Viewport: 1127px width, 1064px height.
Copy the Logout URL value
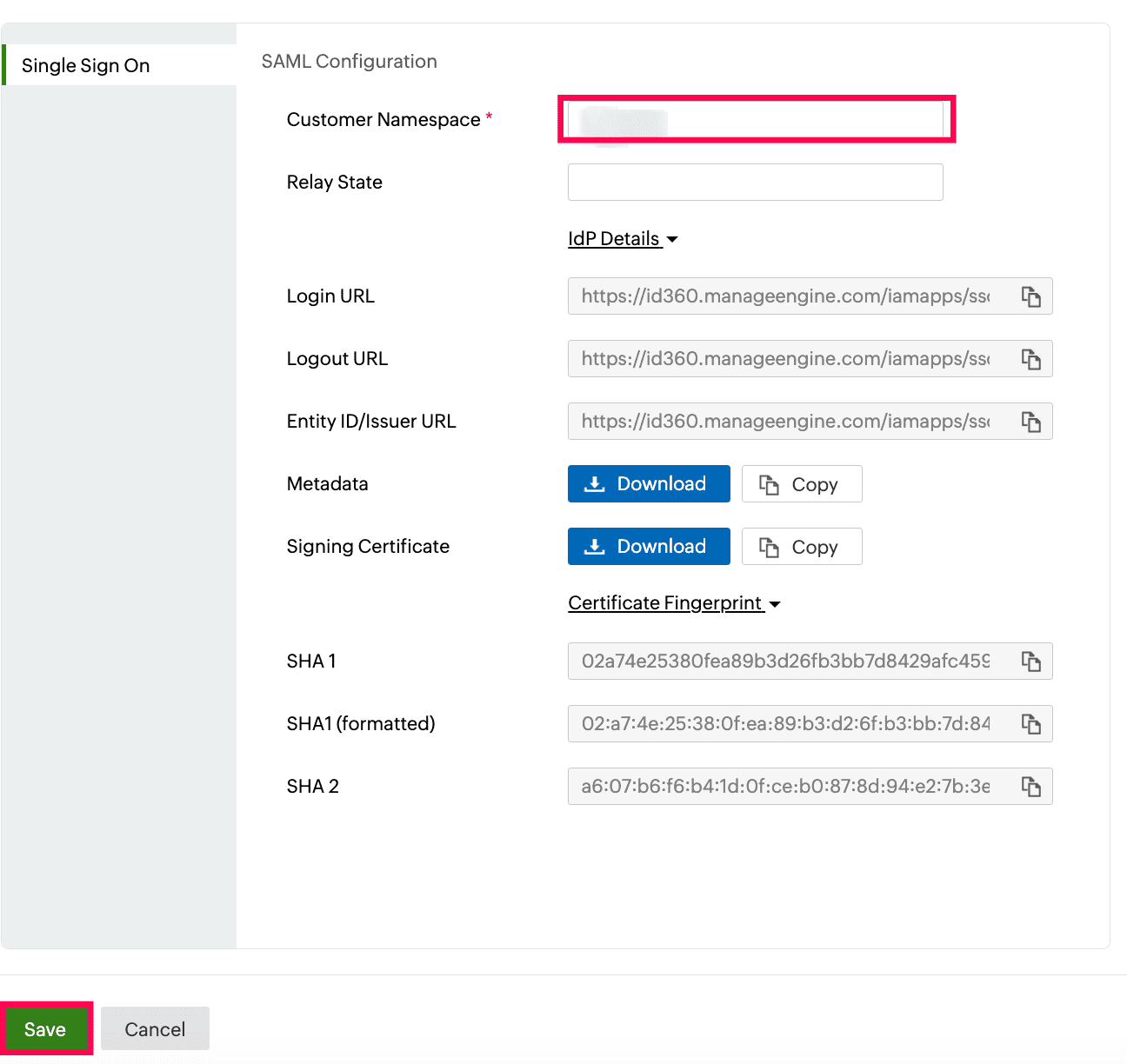(x=1031, y=359)
